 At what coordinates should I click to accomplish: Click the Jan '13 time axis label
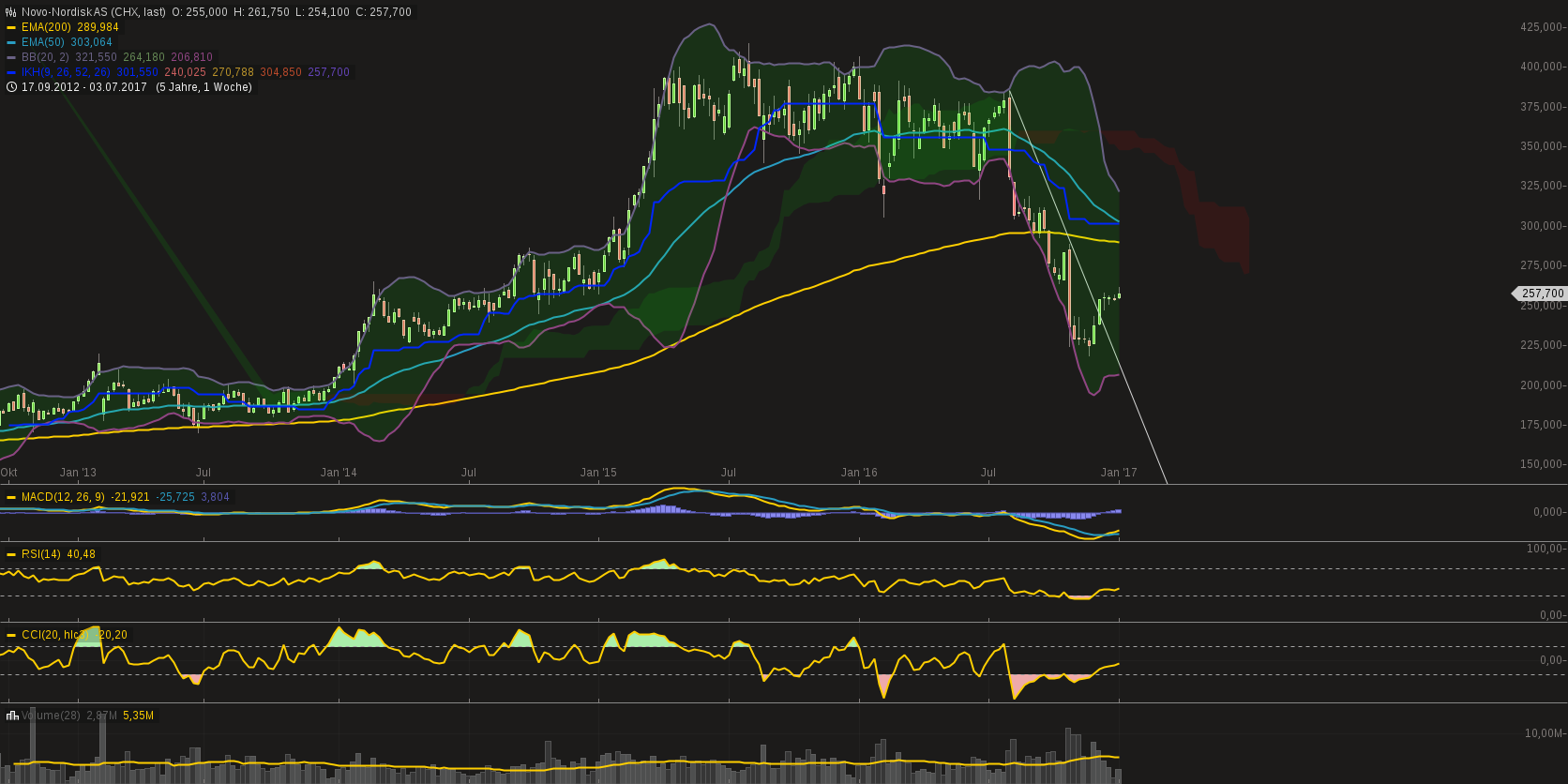pos(78,473)
